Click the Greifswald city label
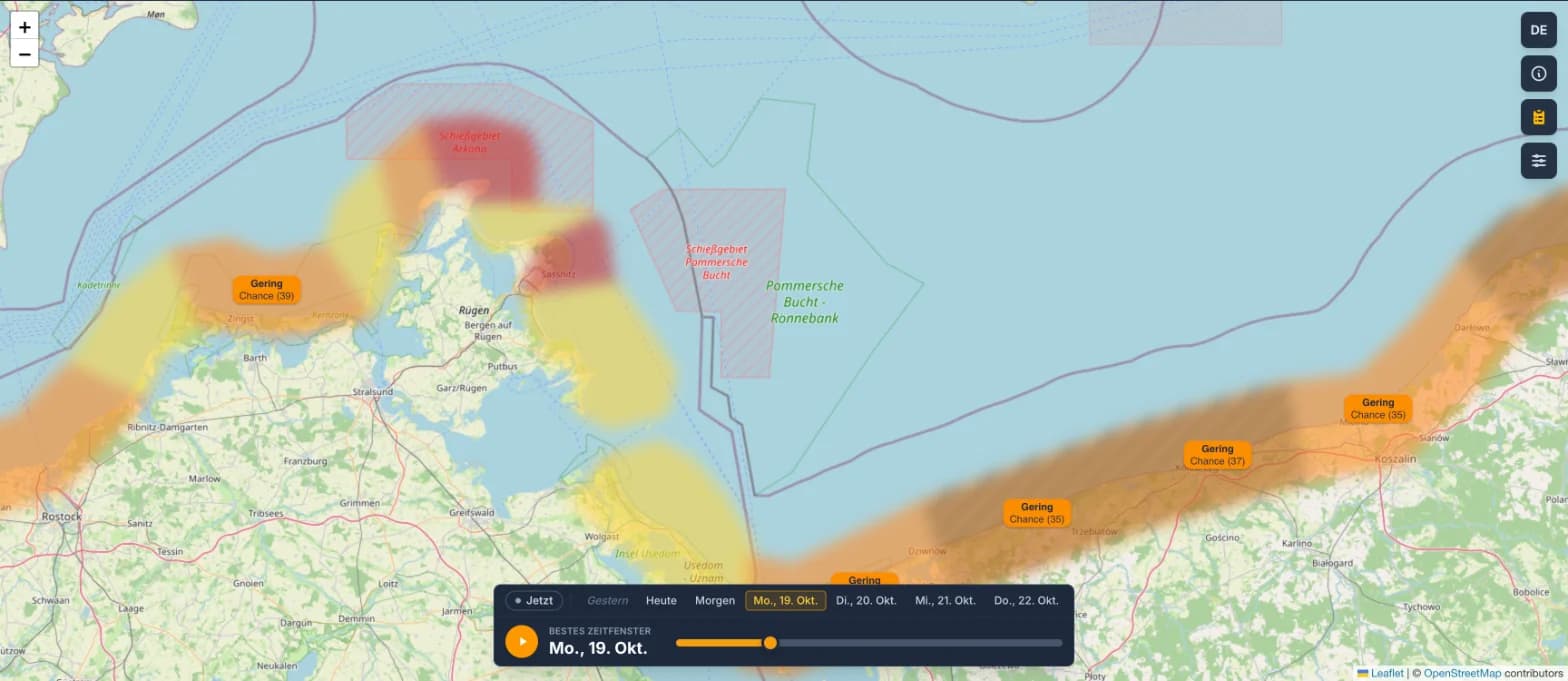The width and height of the screenshot is (1568, 681). [x=472, y=512]
